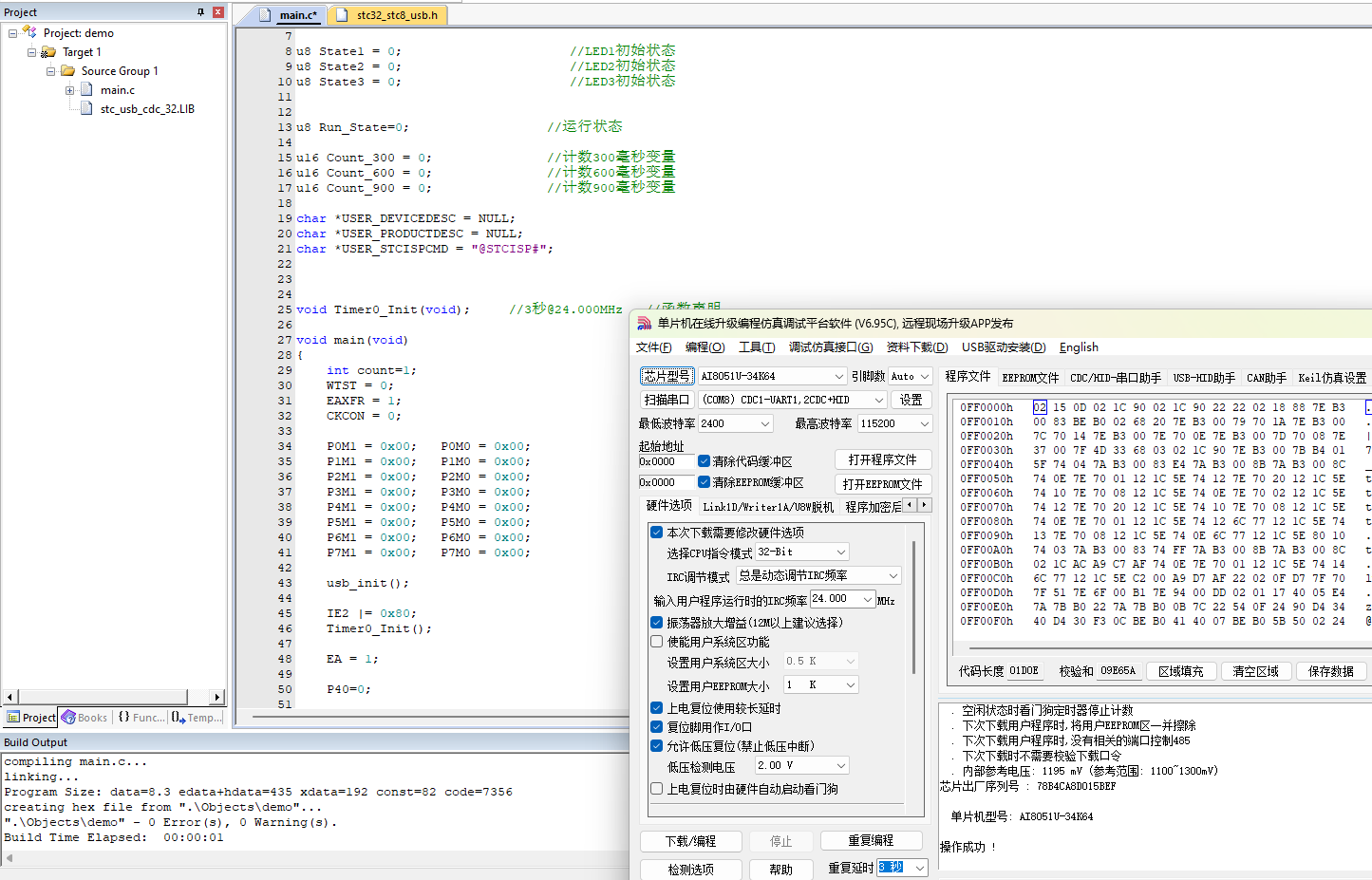The image size is (1372, 880).
Task: Click the Project: demo workspace icon
Action: coord(29,32)
